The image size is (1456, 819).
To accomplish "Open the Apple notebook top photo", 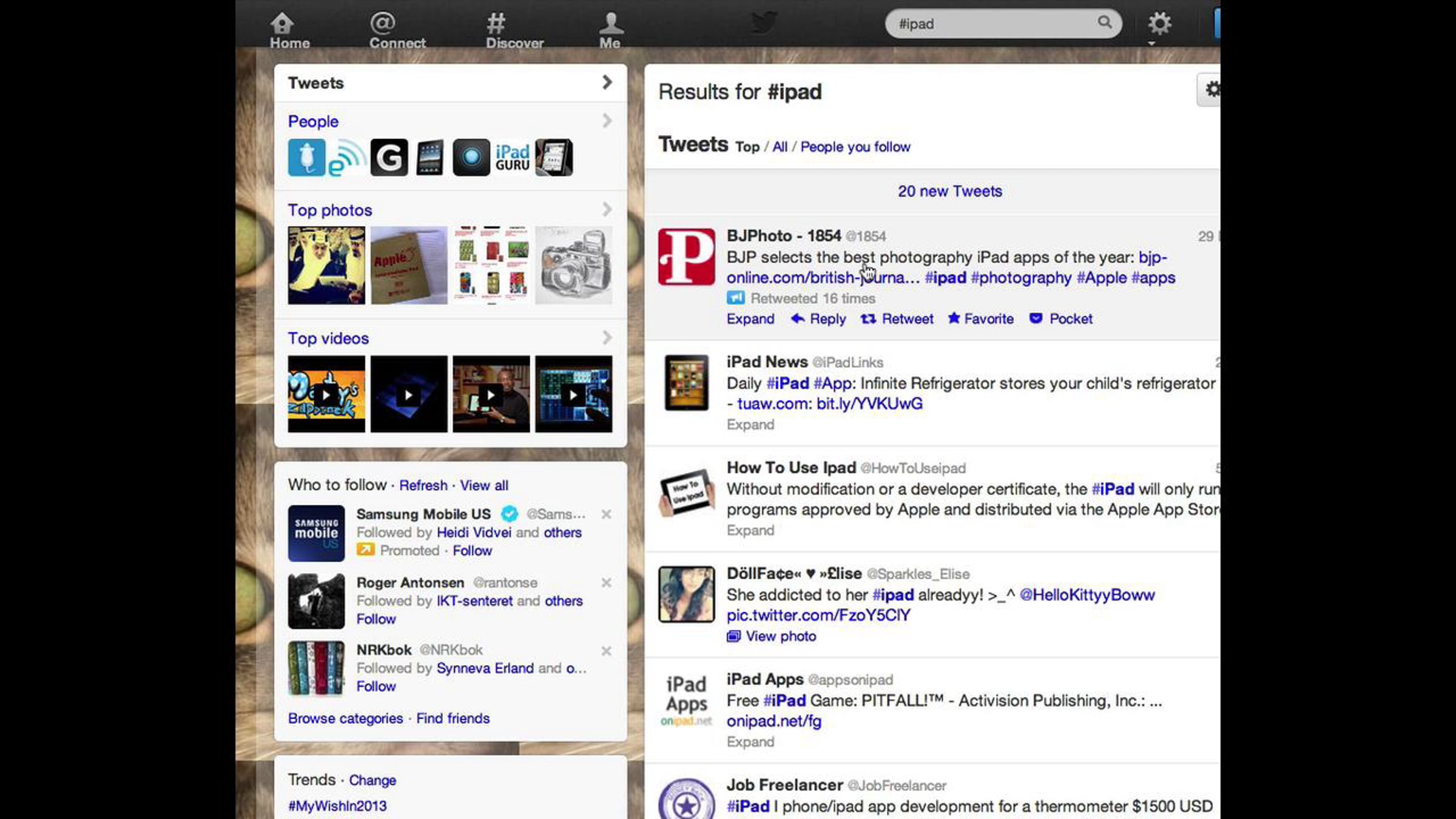I will [409, 265].
